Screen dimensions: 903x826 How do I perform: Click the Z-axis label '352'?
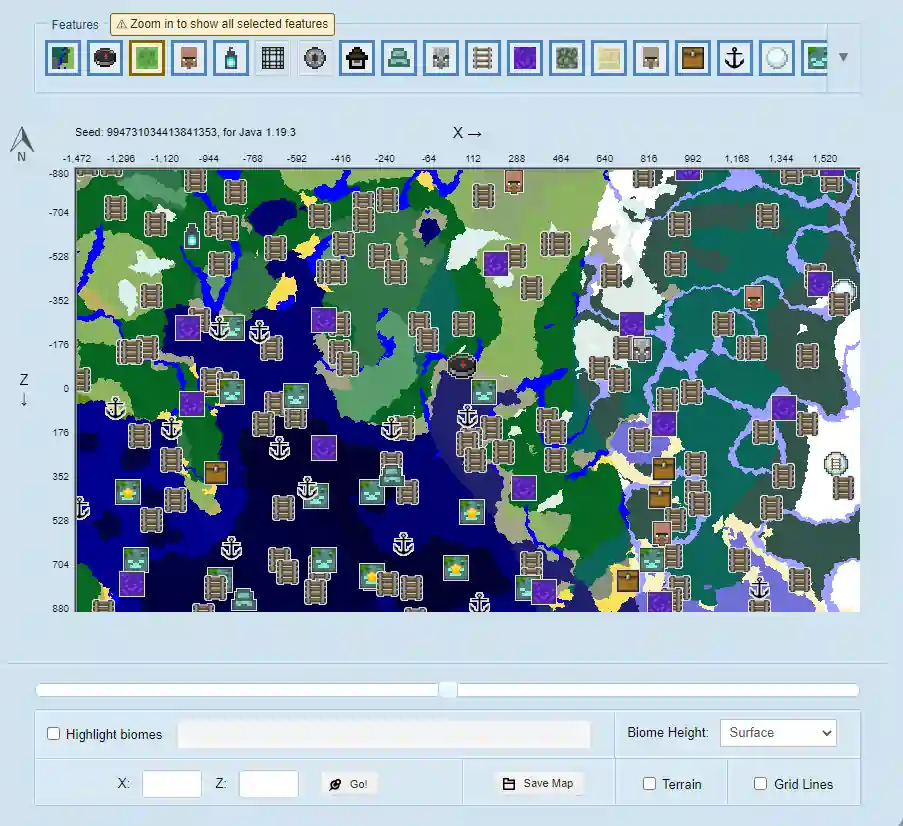click(x=60, y=476)
